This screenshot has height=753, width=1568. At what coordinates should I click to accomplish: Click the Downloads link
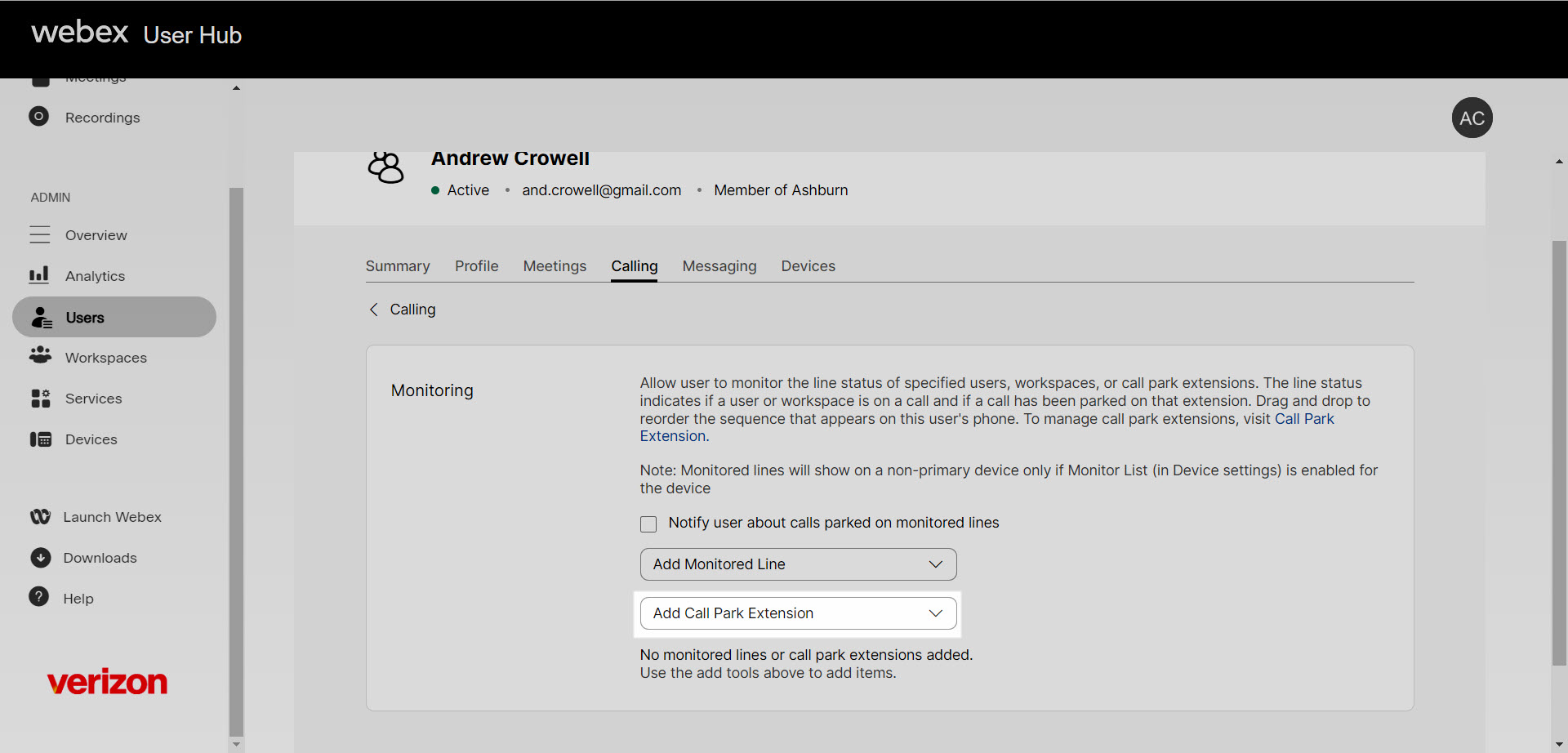(x=100, y=558)
